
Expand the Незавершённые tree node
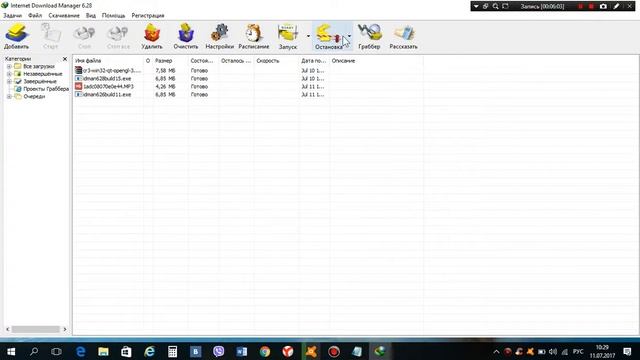[9, 74]
